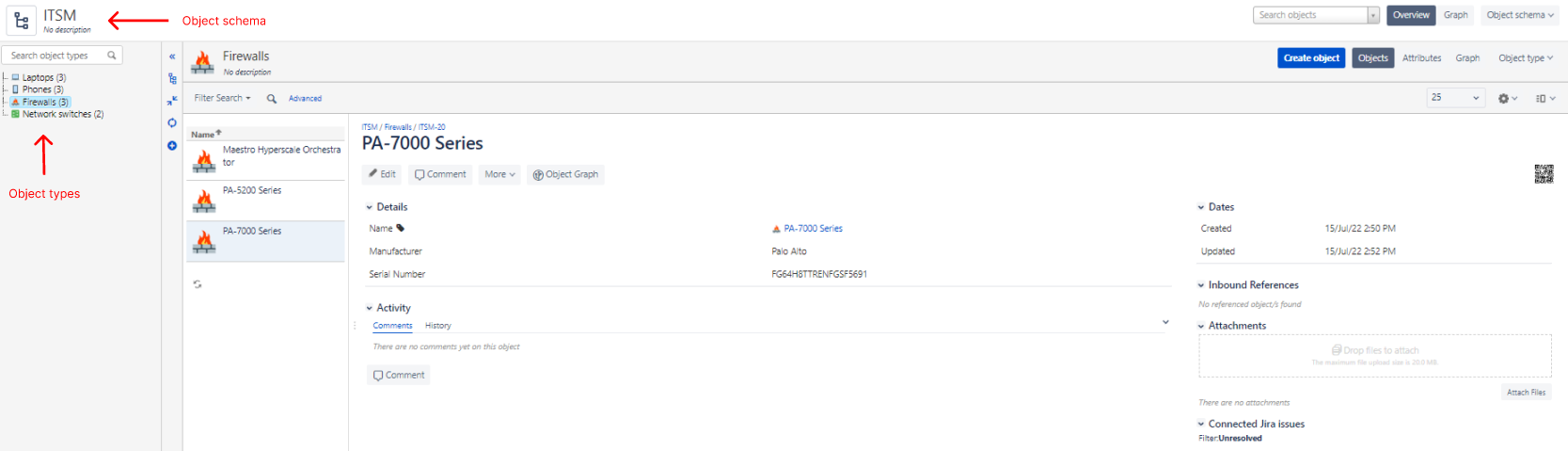Collapse the Inbound References section
The width and height of the screenshot is (1568, 451).
[1201, 285]
